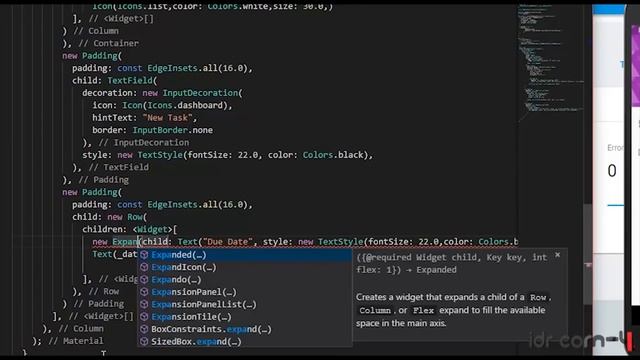The width and height of the screenshot is (640, 360).
Task: Click the method icon beside SizedBox.expand(…)
Action: click(144, 342)
